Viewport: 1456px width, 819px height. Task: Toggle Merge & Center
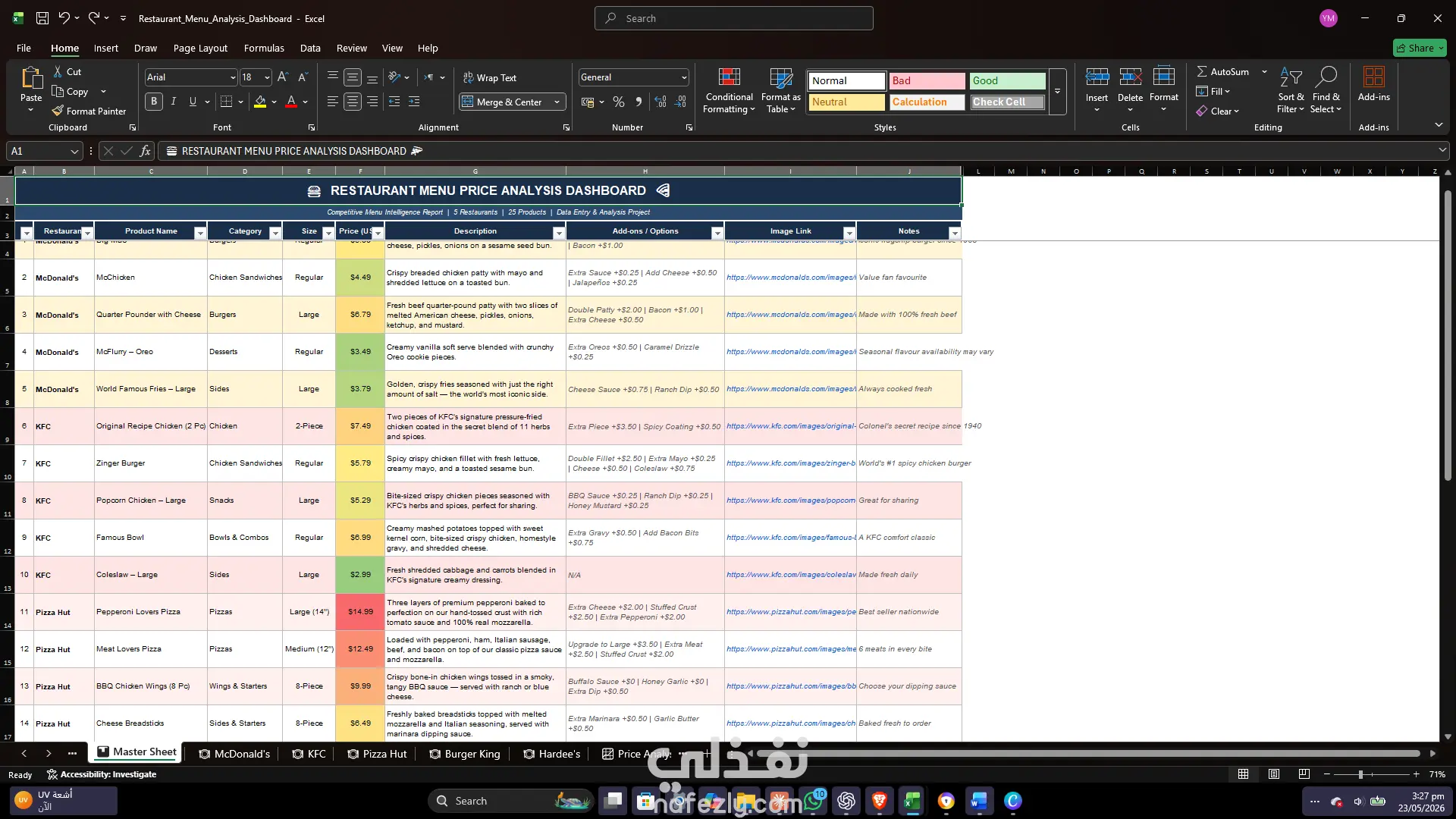[503, 102]
